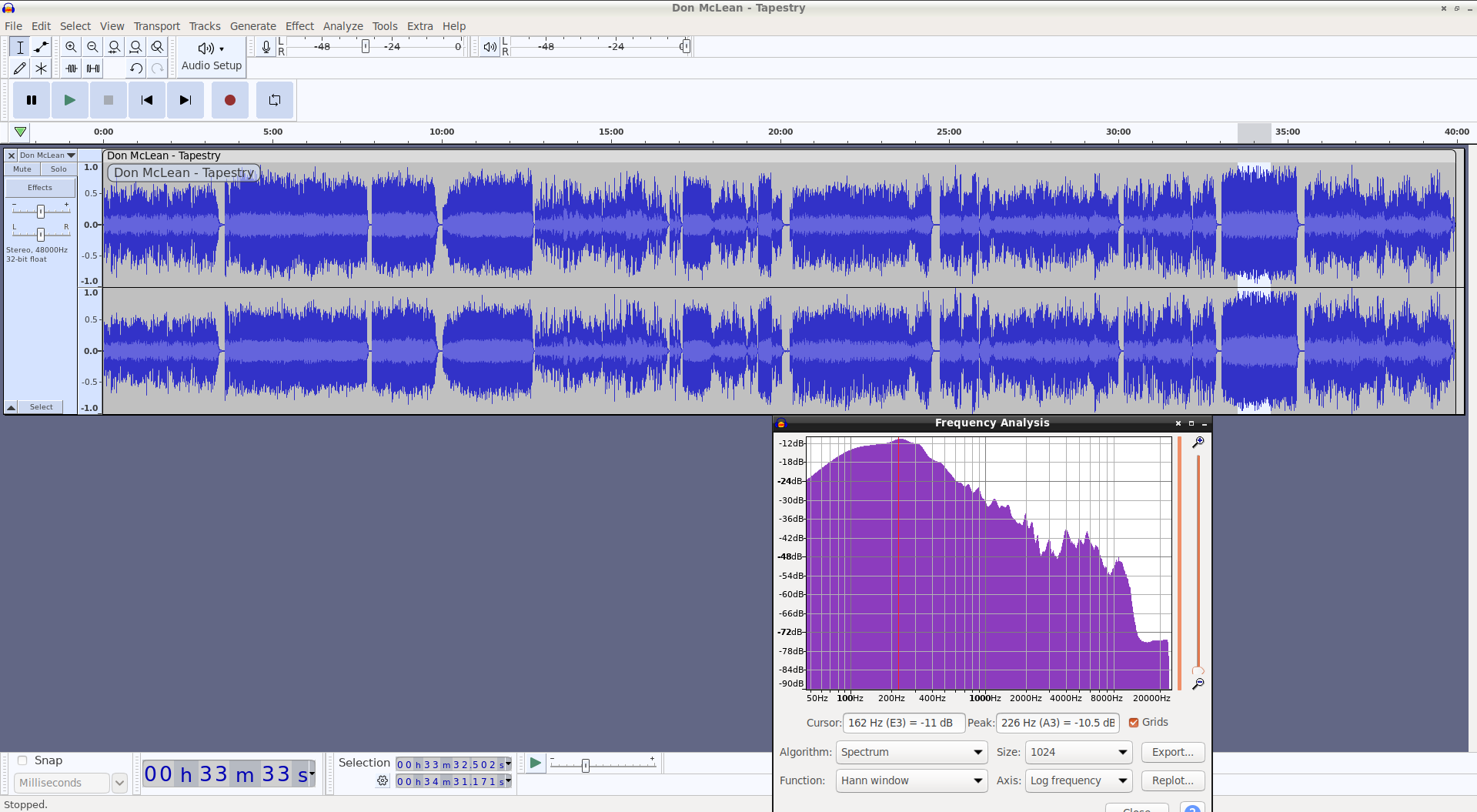This screenshot has height=812, width=1477.
Task: Enable the Snap checkbox
Action: click(22, 760)
